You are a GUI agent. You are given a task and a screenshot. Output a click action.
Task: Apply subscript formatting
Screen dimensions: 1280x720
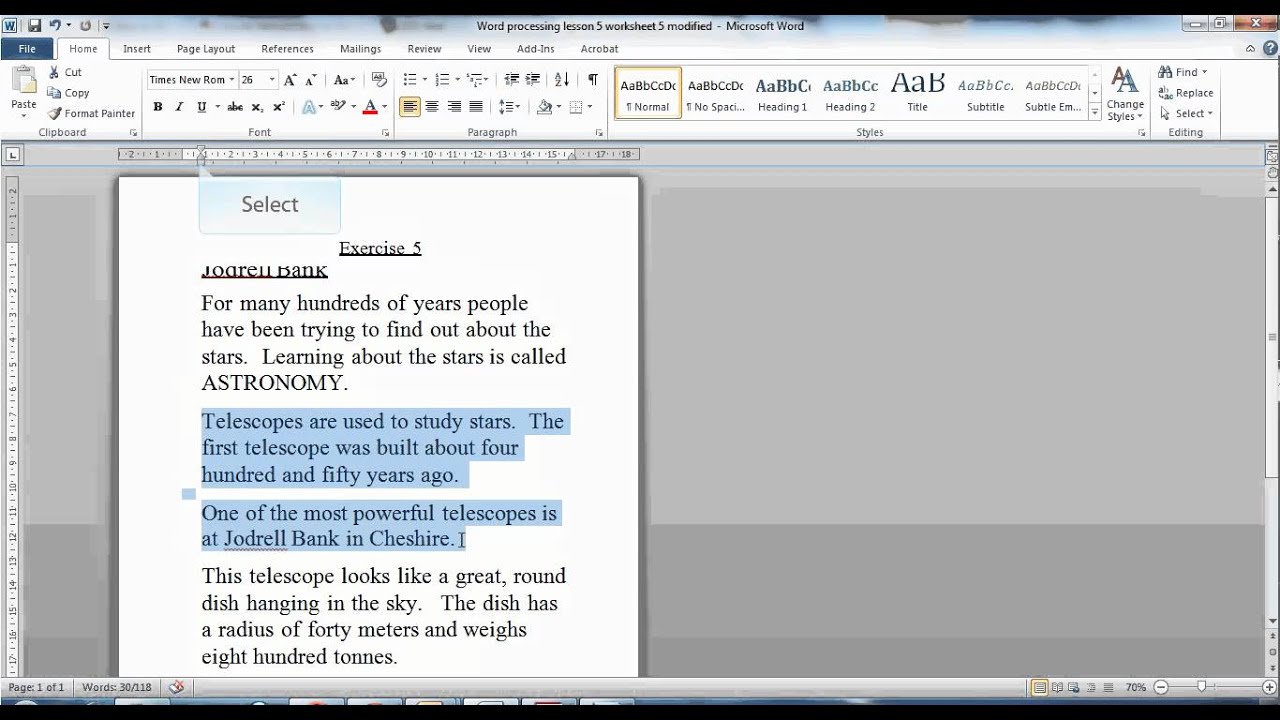257,107
